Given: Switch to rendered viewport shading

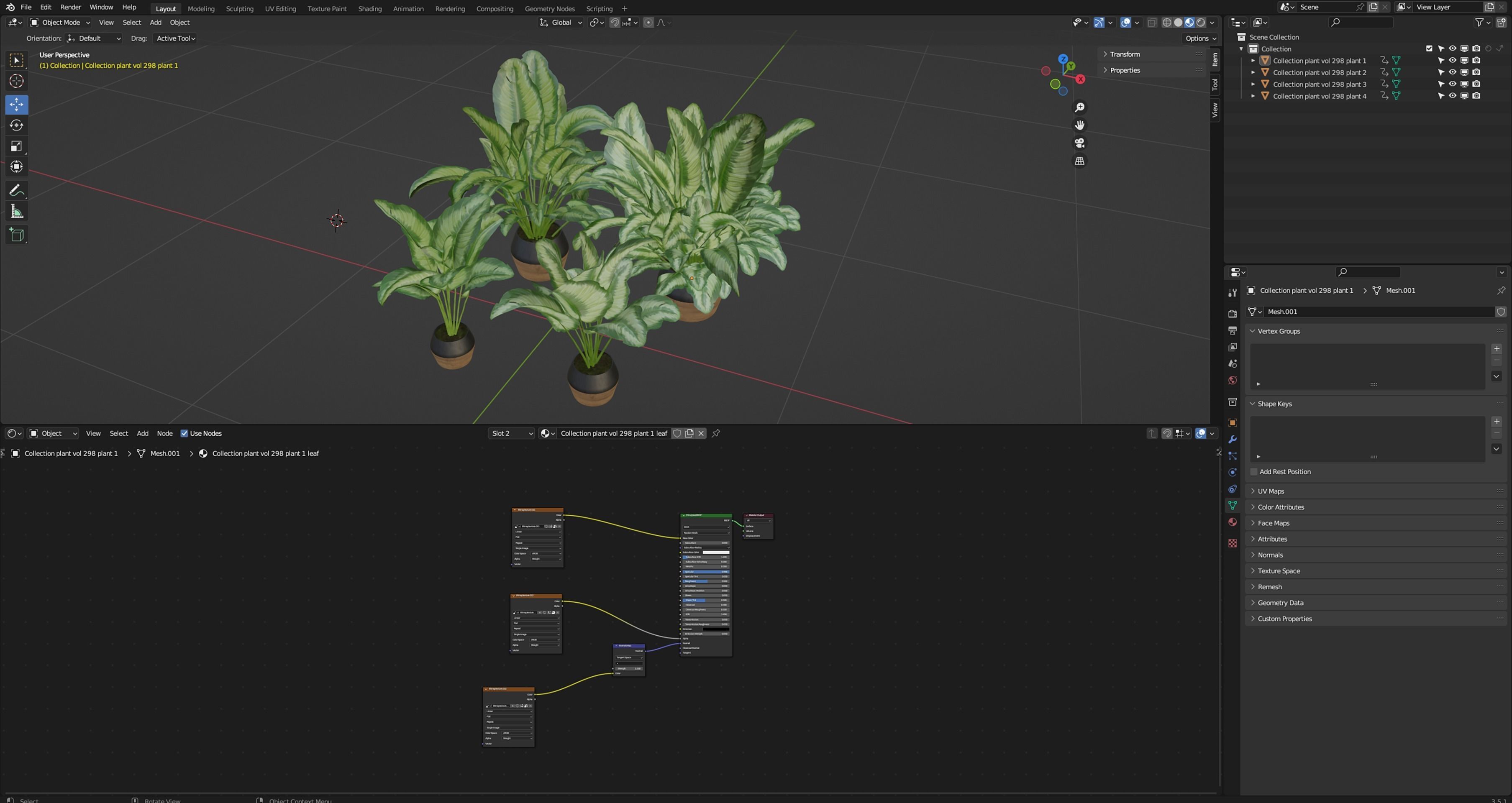Looking at the screenshot, I should [1201, 22].
